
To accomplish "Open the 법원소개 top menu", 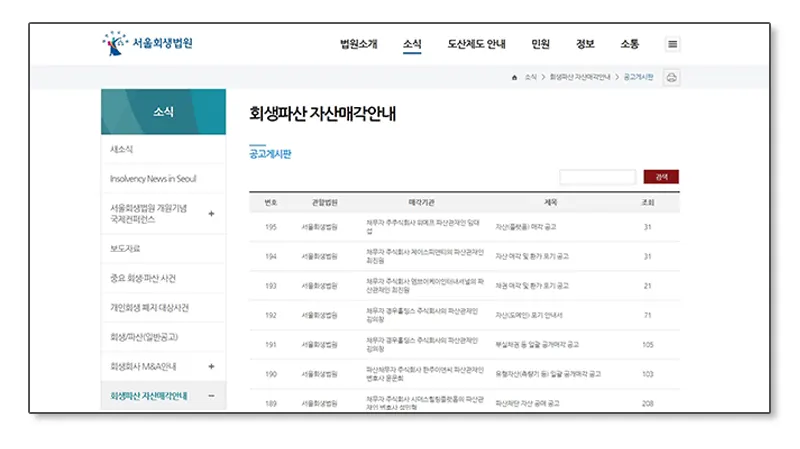I will (x=359, y=44).
